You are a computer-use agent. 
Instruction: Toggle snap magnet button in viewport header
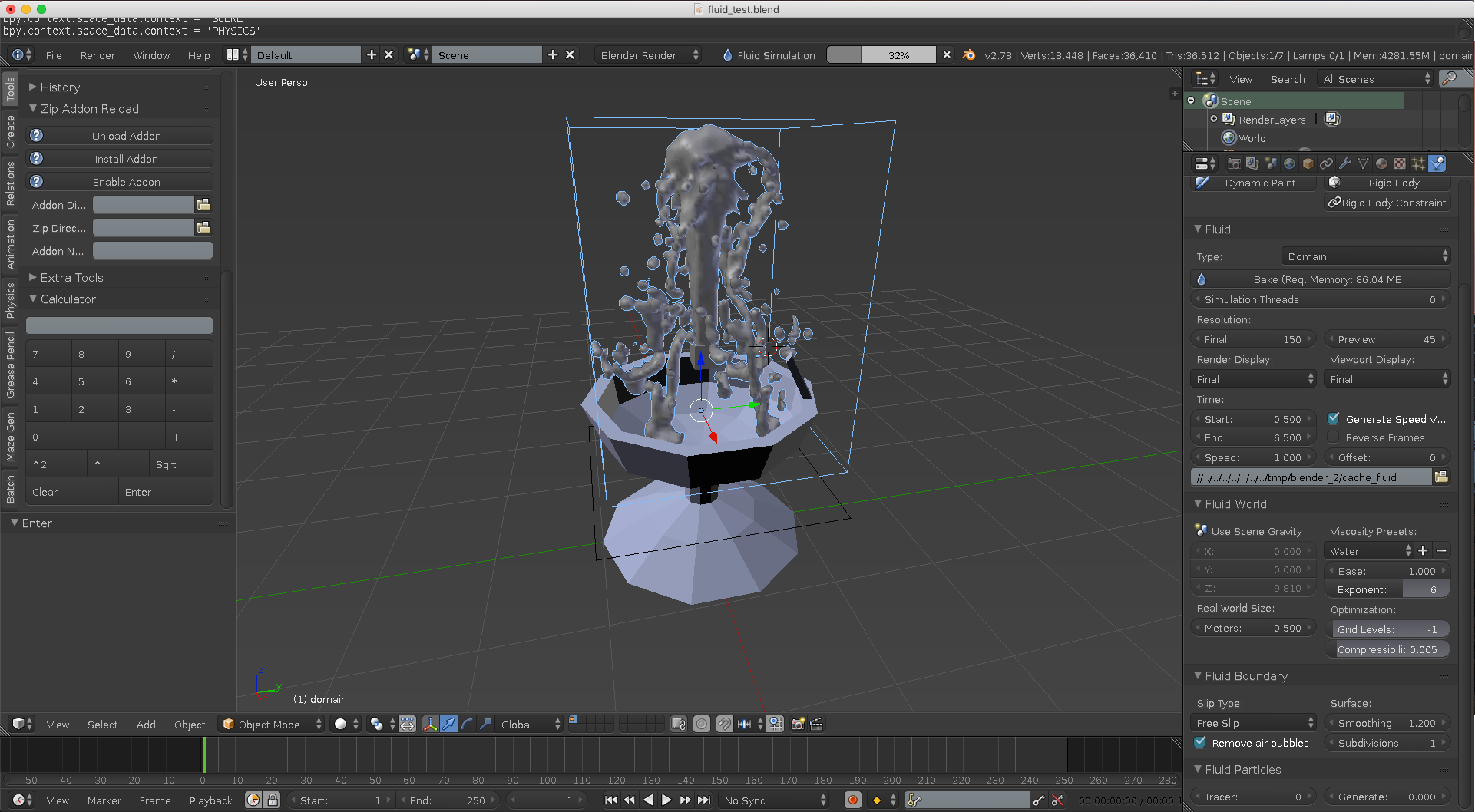click(725, 724)
